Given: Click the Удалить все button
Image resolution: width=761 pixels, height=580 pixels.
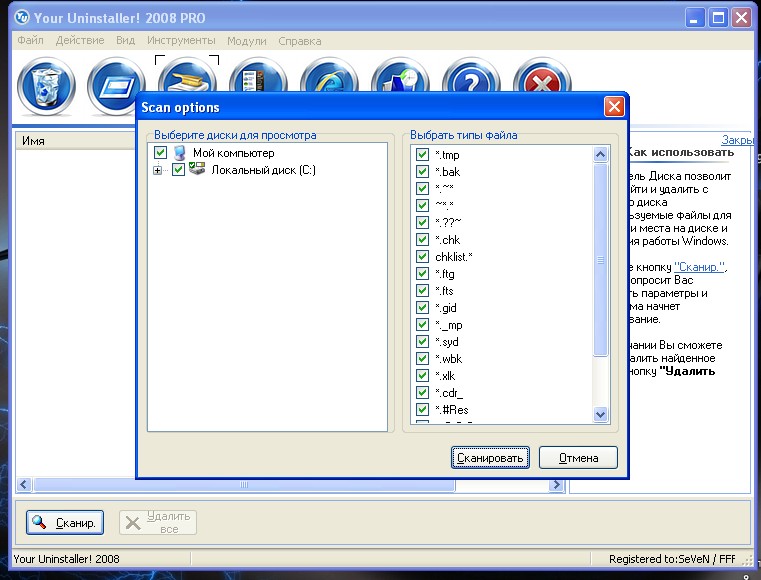Looking at the screenshot, I should pyautogui.click(x=158, y=522).
